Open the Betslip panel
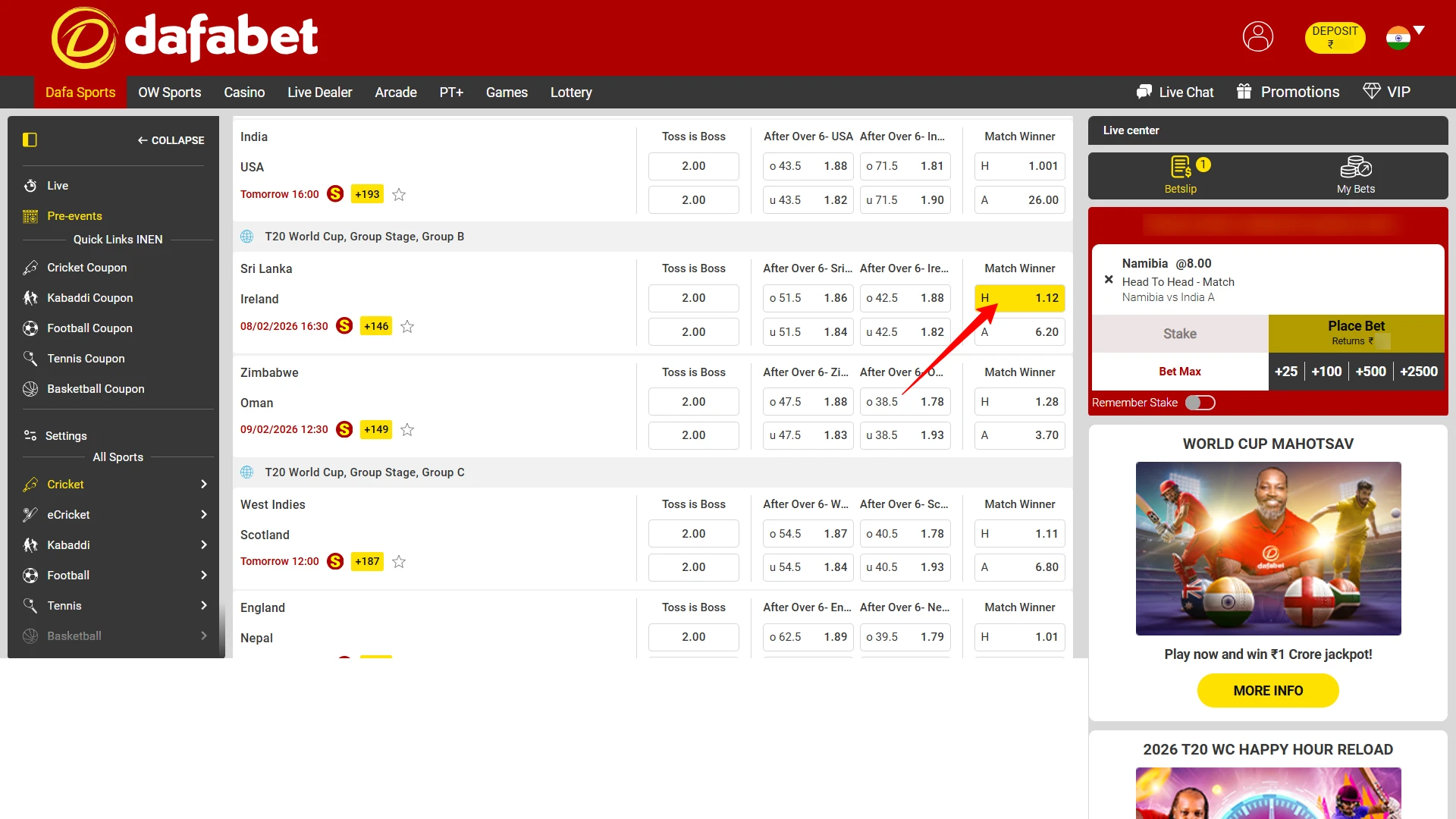1456x819 pixels. coord(1179,175)
